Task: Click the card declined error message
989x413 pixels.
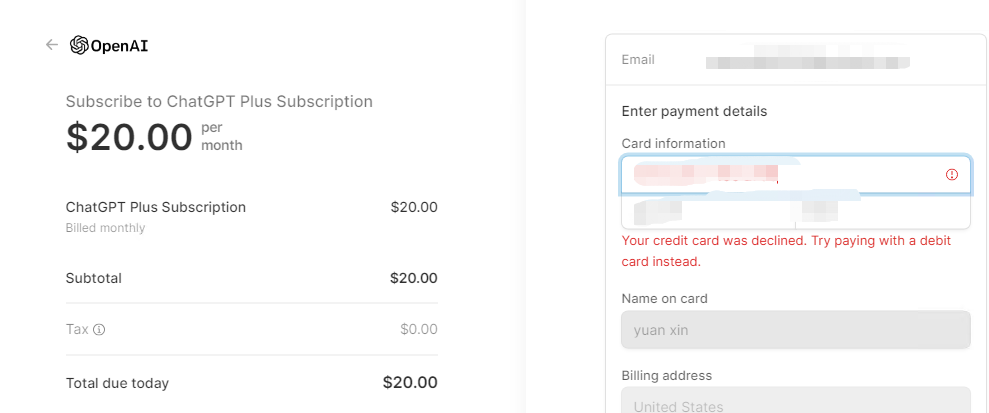Action: click(x=786, y=251)
